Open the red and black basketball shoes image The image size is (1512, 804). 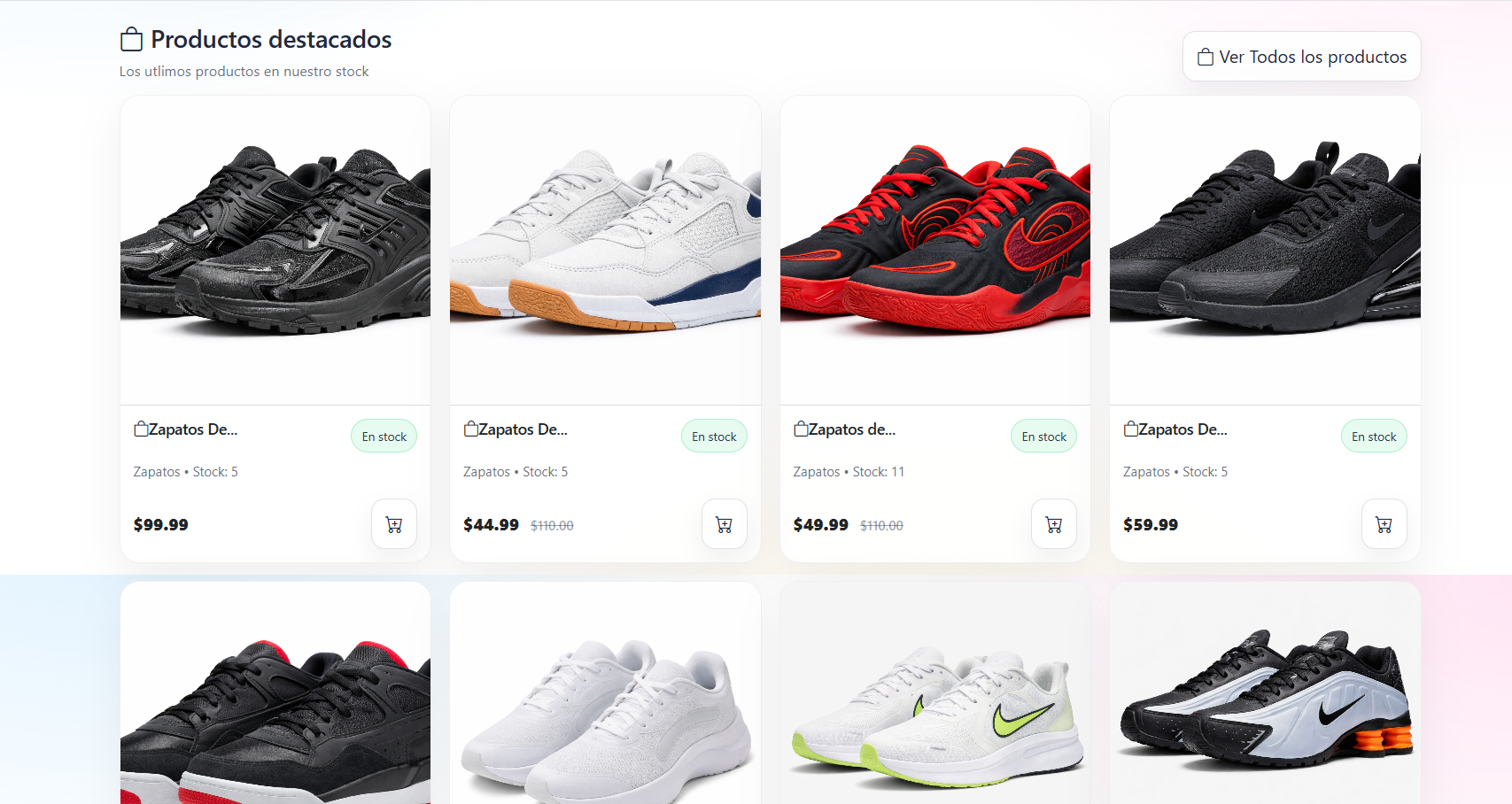pos(935,251)
